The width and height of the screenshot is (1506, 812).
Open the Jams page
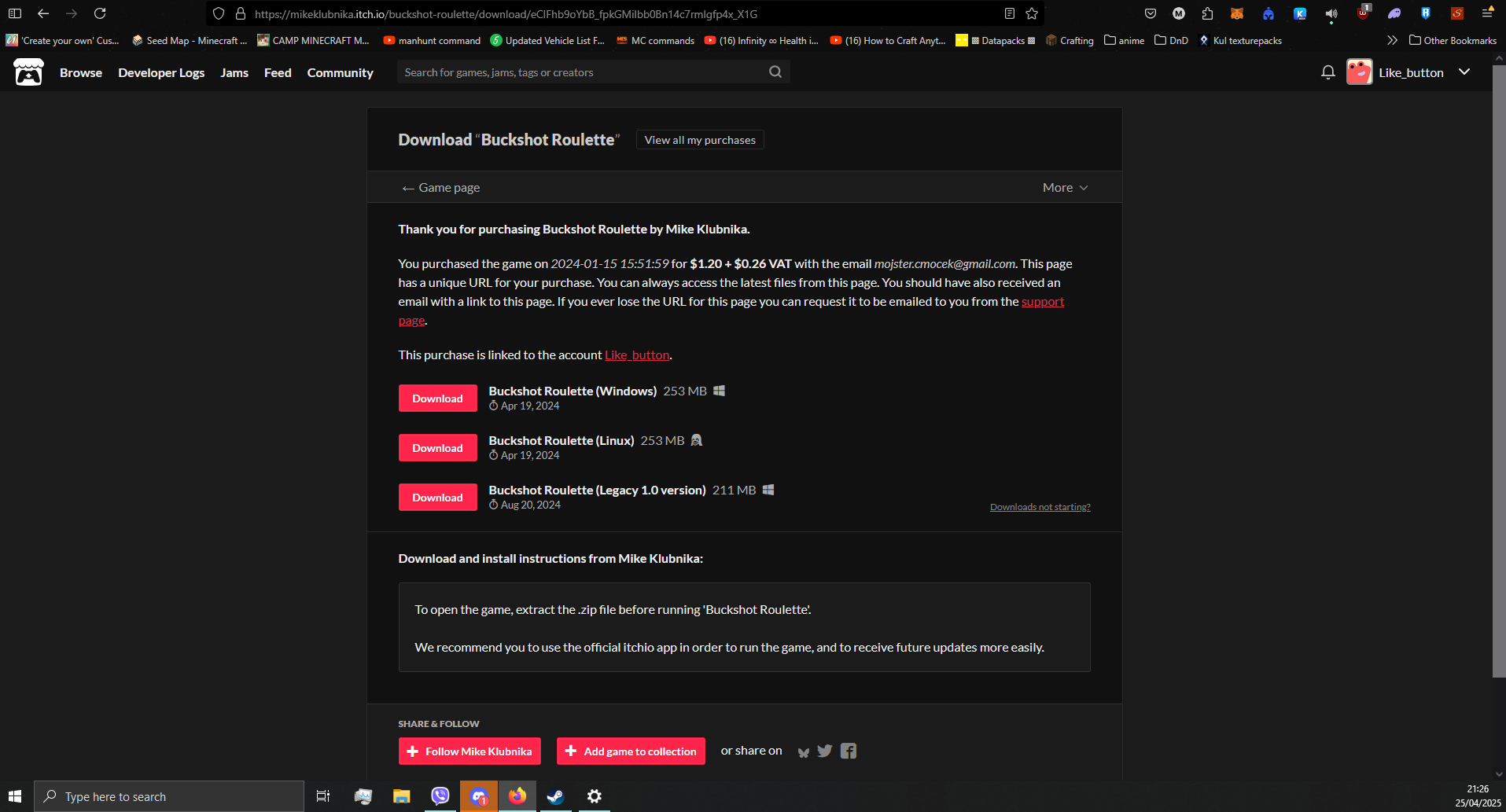click(x=234, y=72)
